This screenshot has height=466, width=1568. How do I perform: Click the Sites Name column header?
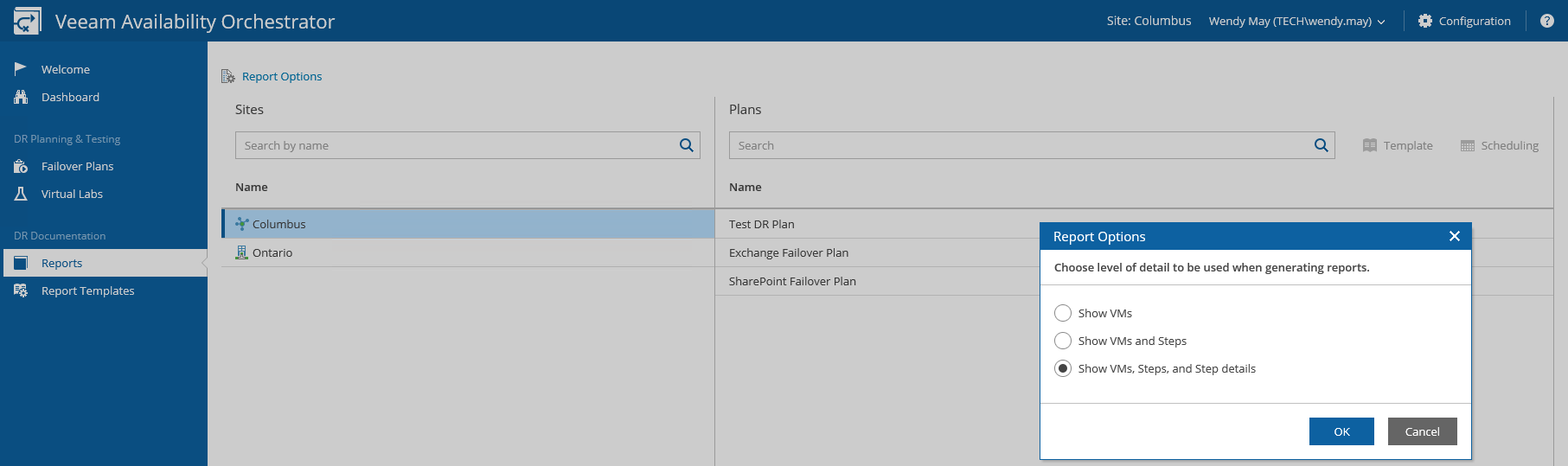coord(252,187)
